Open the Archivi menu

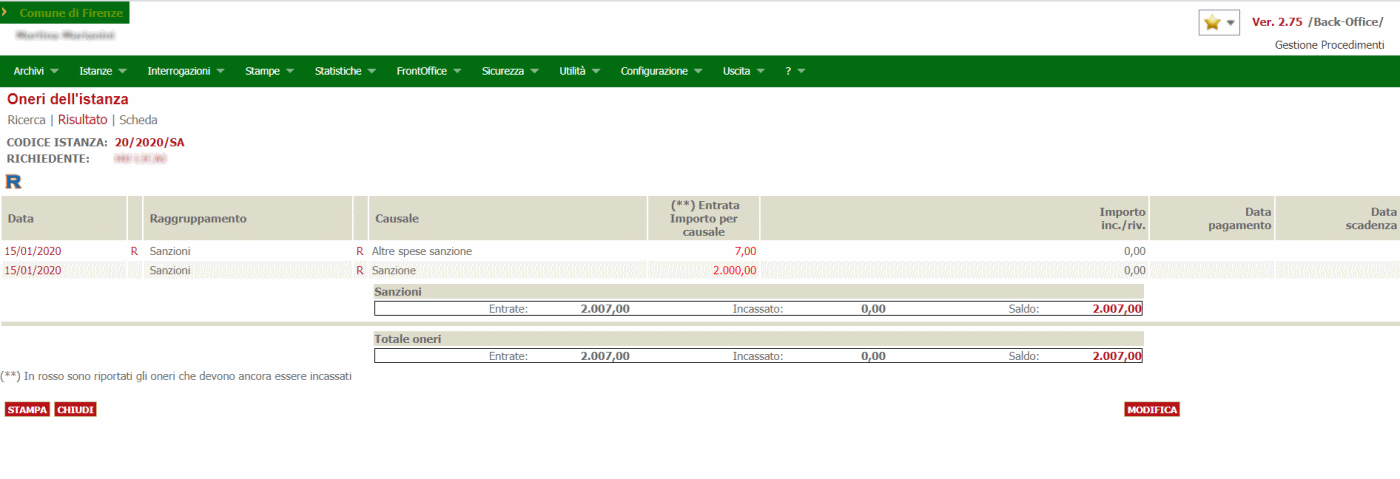(35, 71)
